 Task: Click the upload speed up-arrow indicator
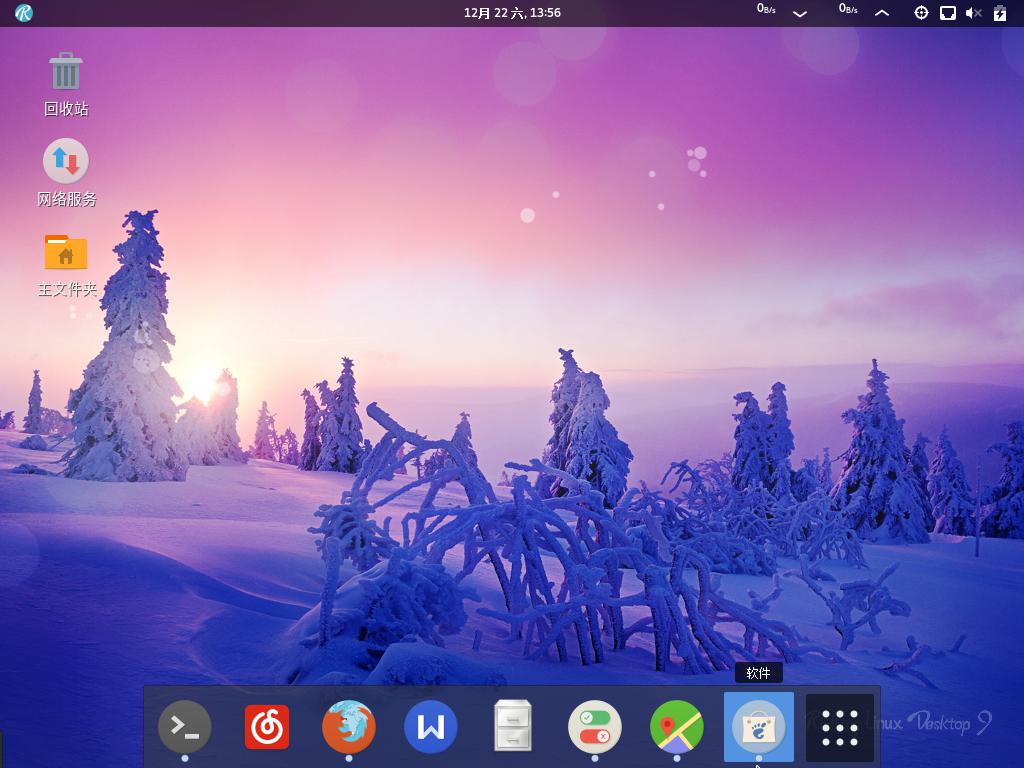point(882,13)
